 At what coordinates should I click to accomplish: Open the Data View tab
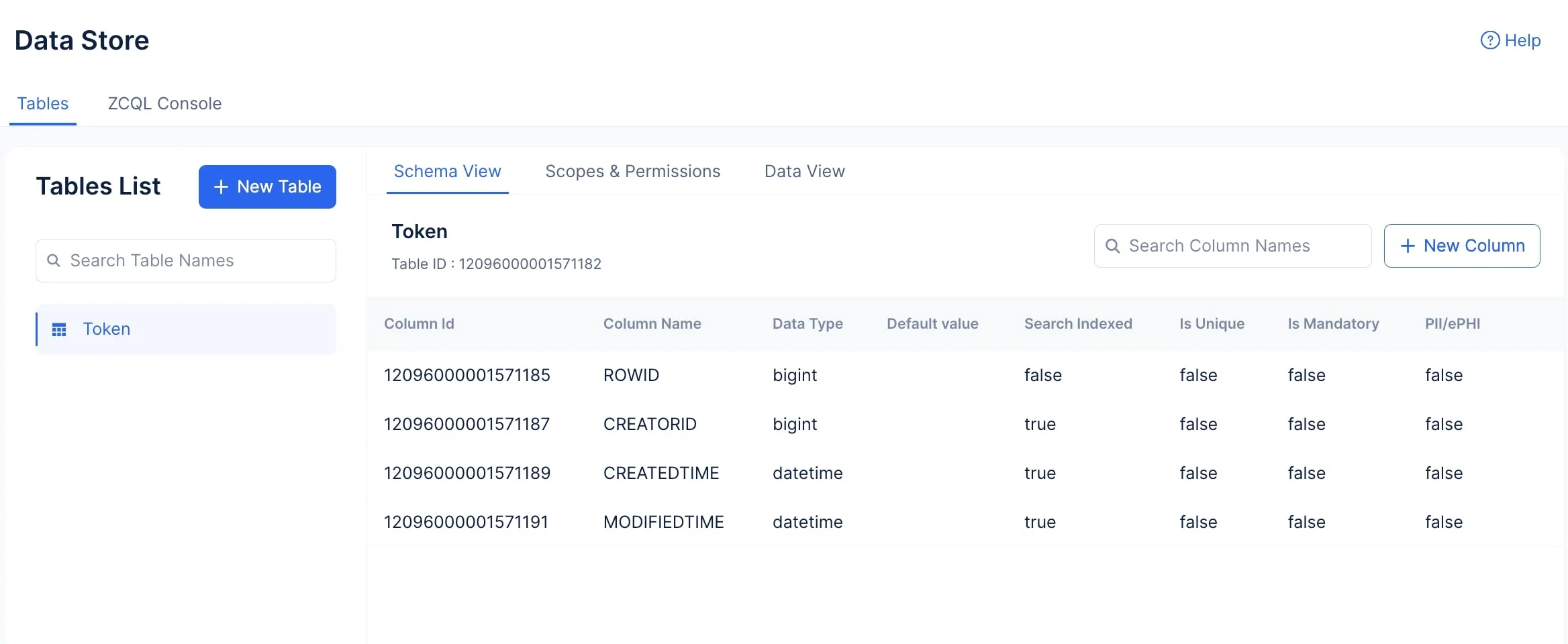point(804,172)
